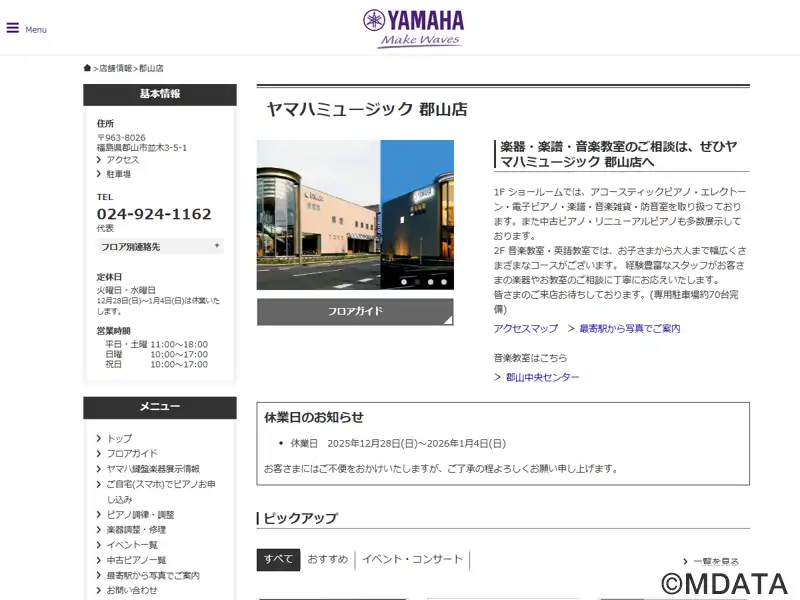Select second carousel dot on store photo

pos(417,282)
